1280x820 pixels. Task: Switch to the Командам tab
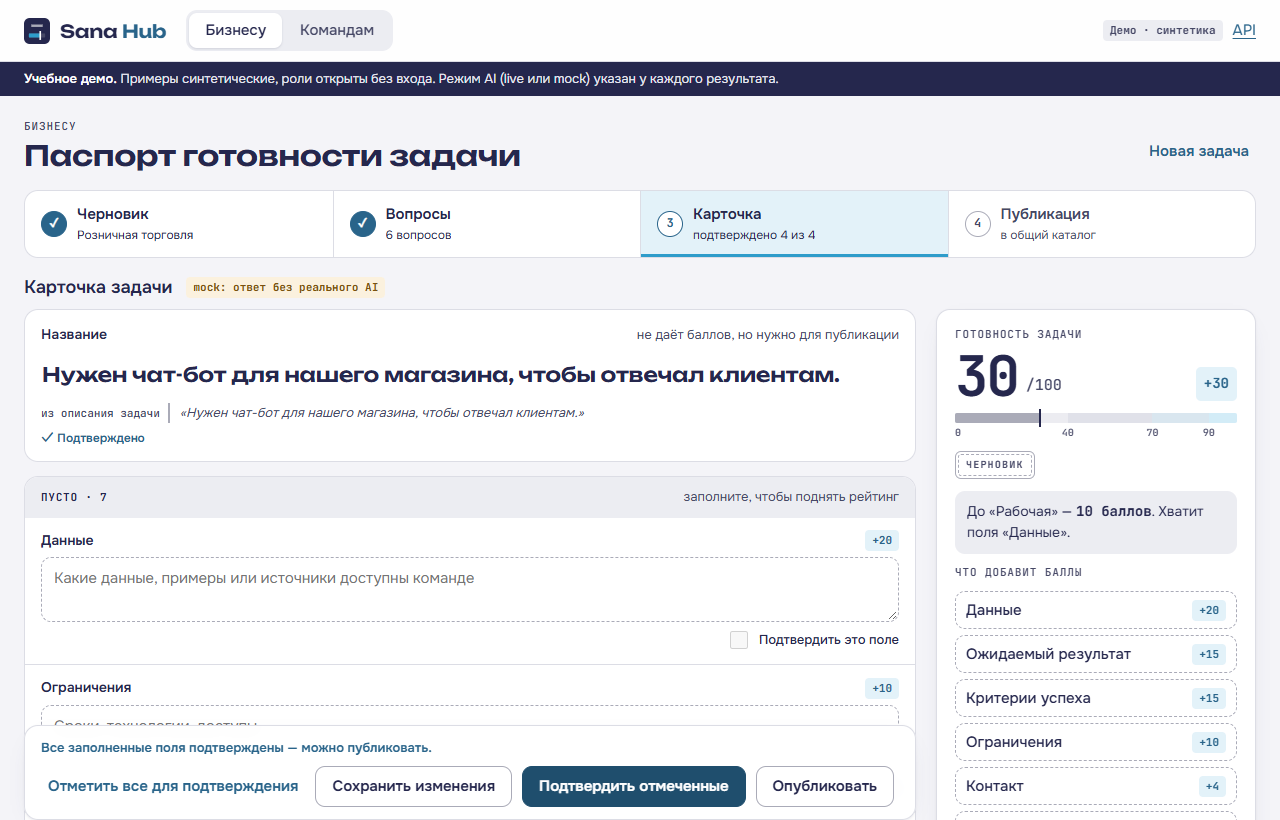[337, 30]
